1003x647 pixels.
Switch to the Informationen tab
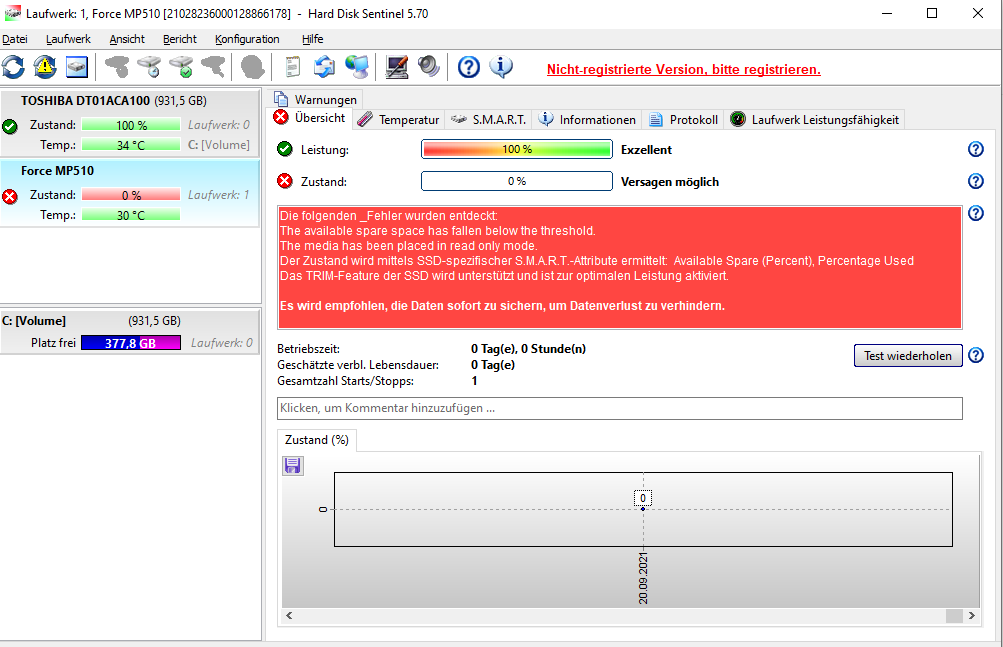tap(587, 120)
